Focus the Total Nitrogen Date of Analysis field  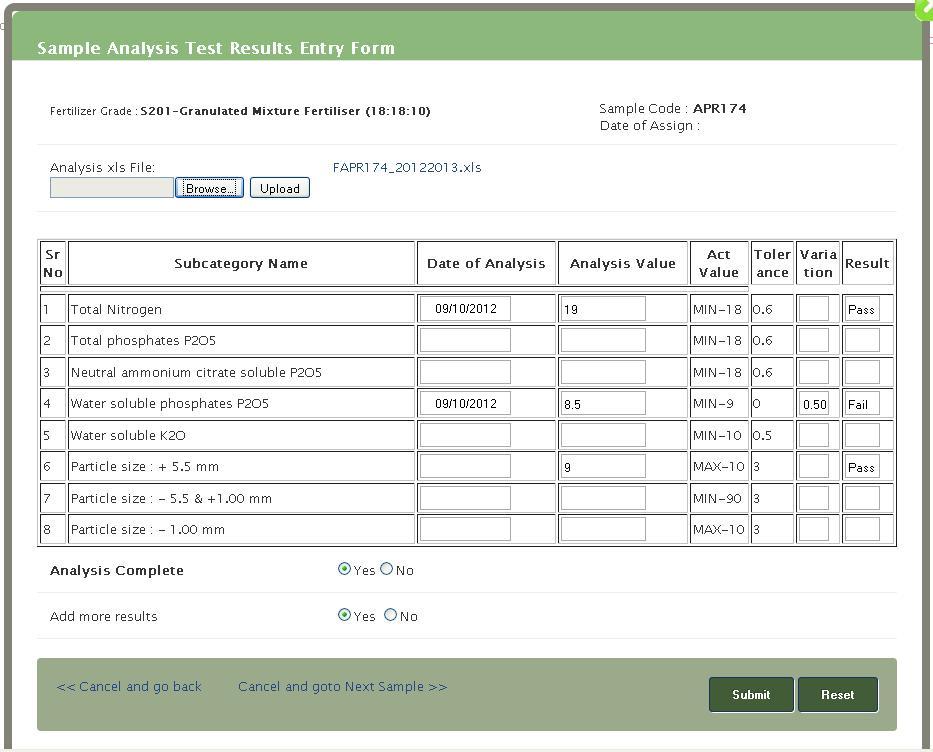(465, 309)
